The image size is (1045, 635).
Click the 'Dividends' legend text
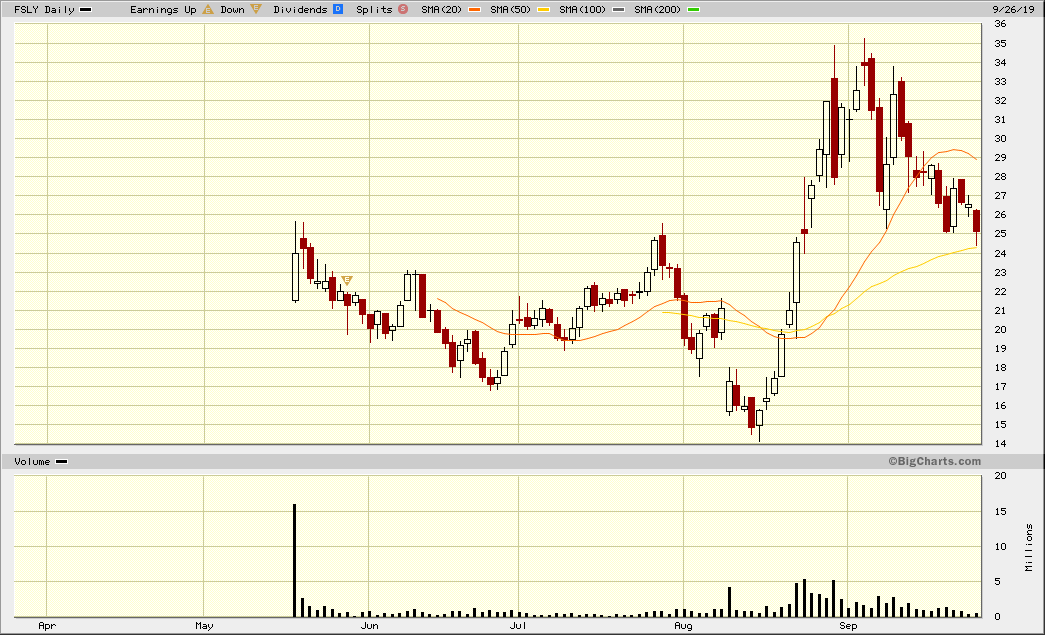(x=300, y=9)
